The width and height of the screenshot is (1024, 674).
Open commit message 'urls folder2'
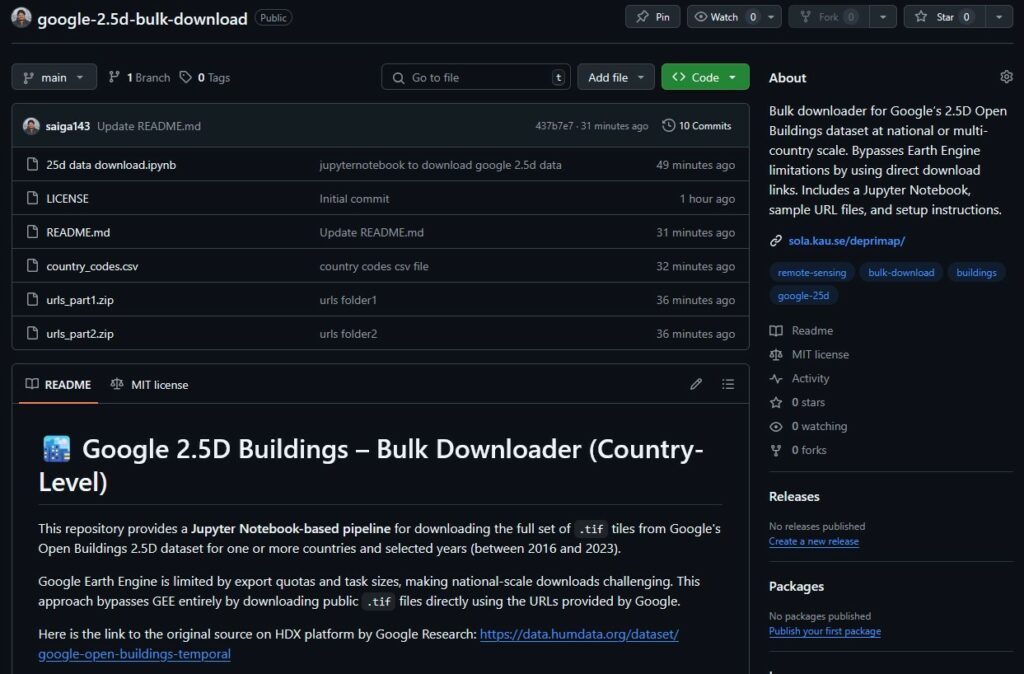(x=348, y=334)
